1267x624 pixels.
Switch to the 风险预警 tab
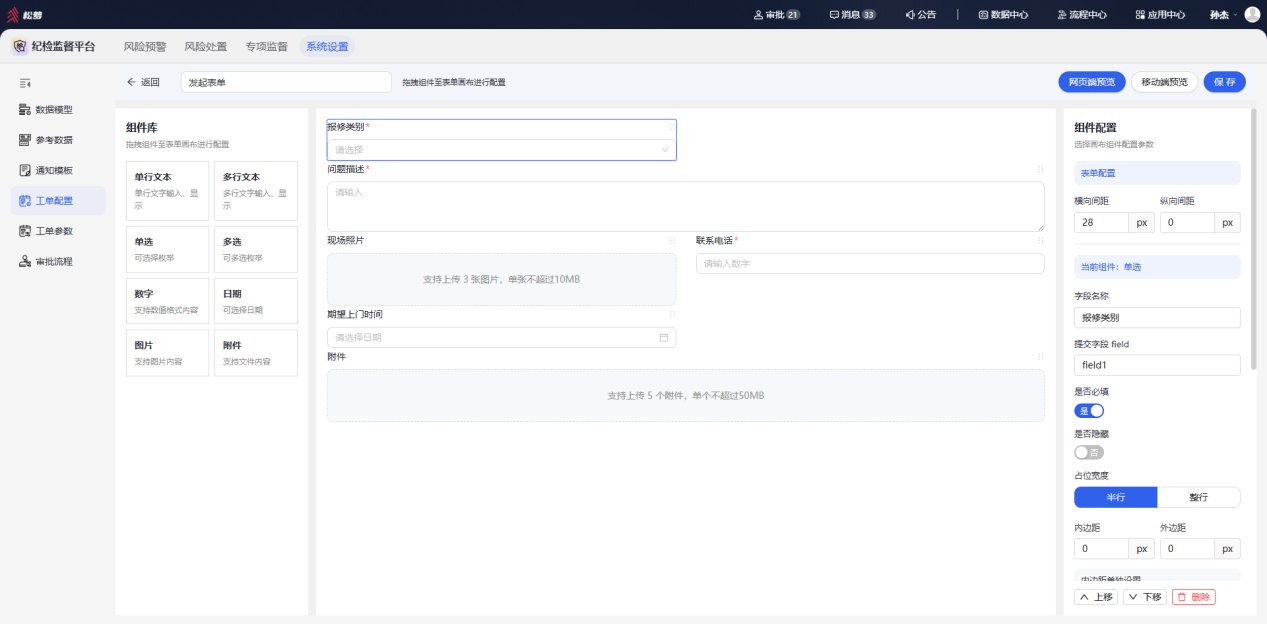(x=145, y=46)
